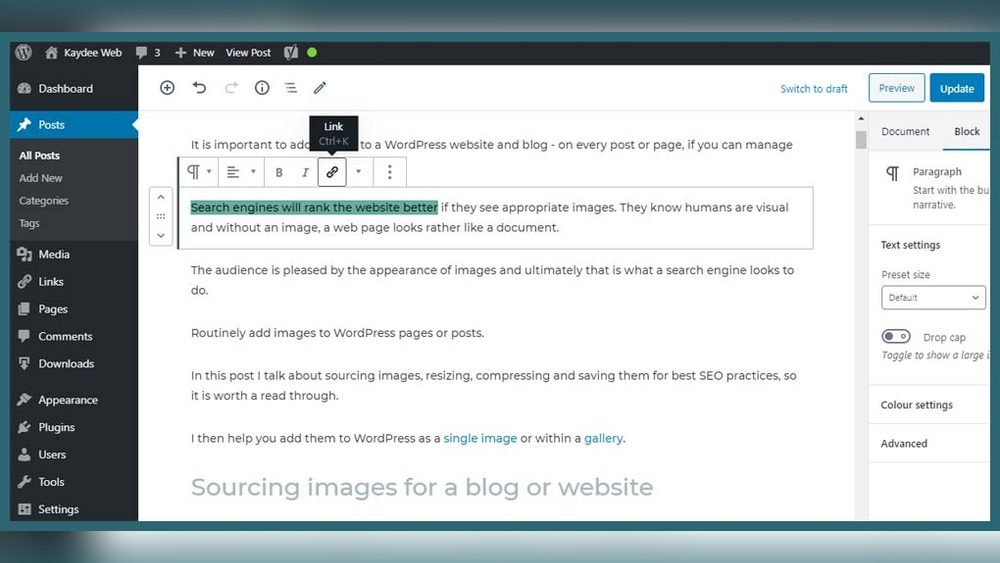Open Pages in sidebar
The height and width of the screenshot is (563, 1000).
click(73, 309)
